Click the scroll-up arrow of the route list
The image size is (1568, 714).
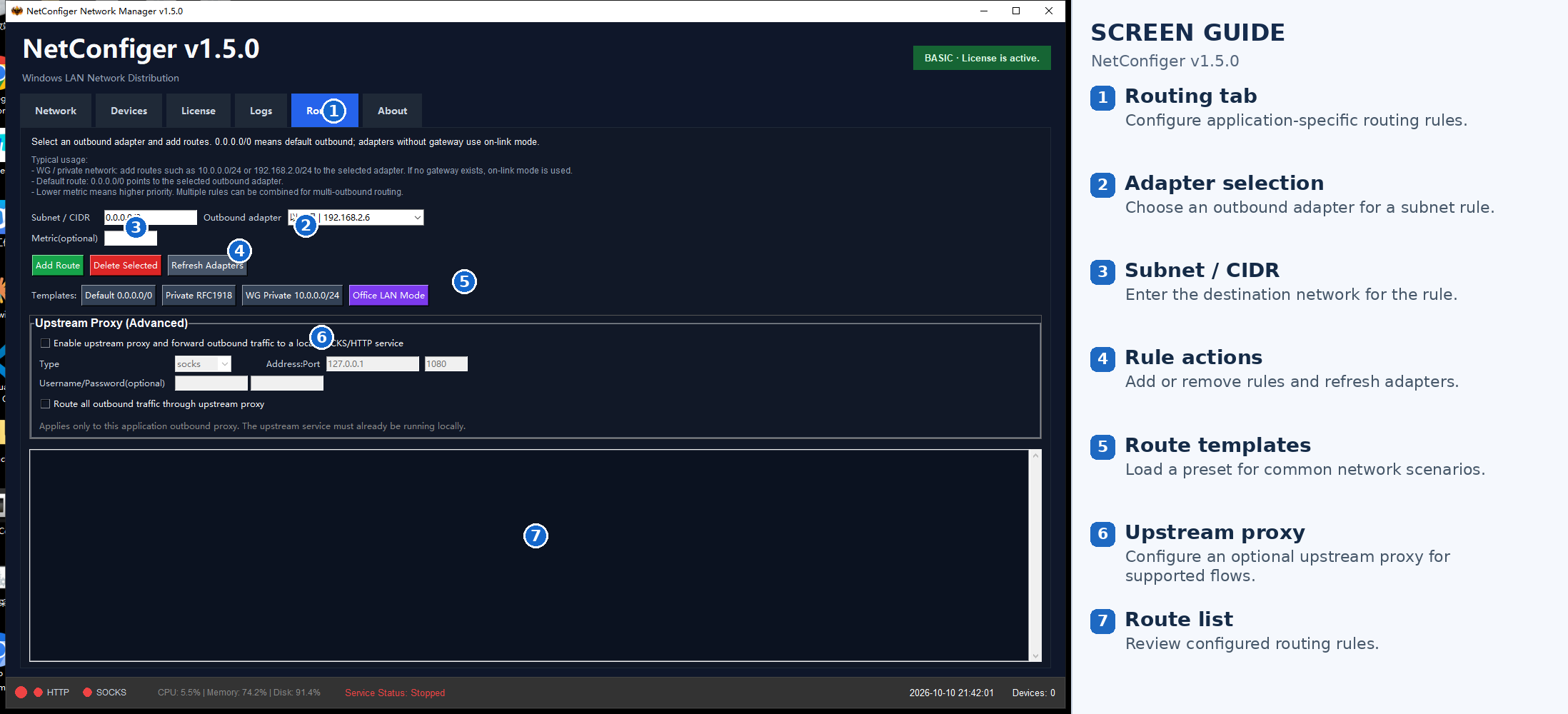point(1035,456)
